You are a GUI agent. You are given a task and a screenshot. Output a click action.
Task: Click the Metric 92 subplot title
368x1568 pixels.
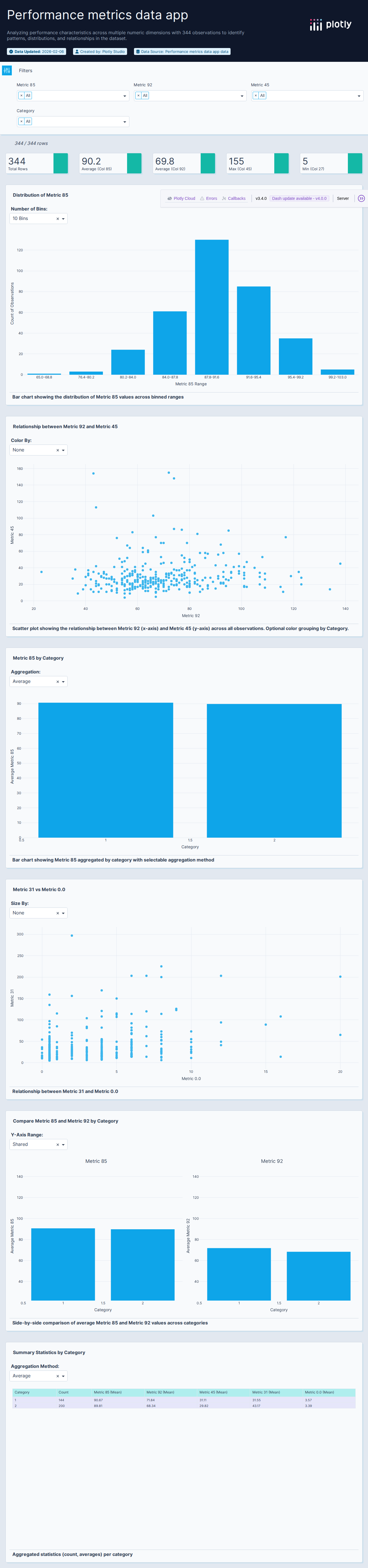pos(272,1161)
